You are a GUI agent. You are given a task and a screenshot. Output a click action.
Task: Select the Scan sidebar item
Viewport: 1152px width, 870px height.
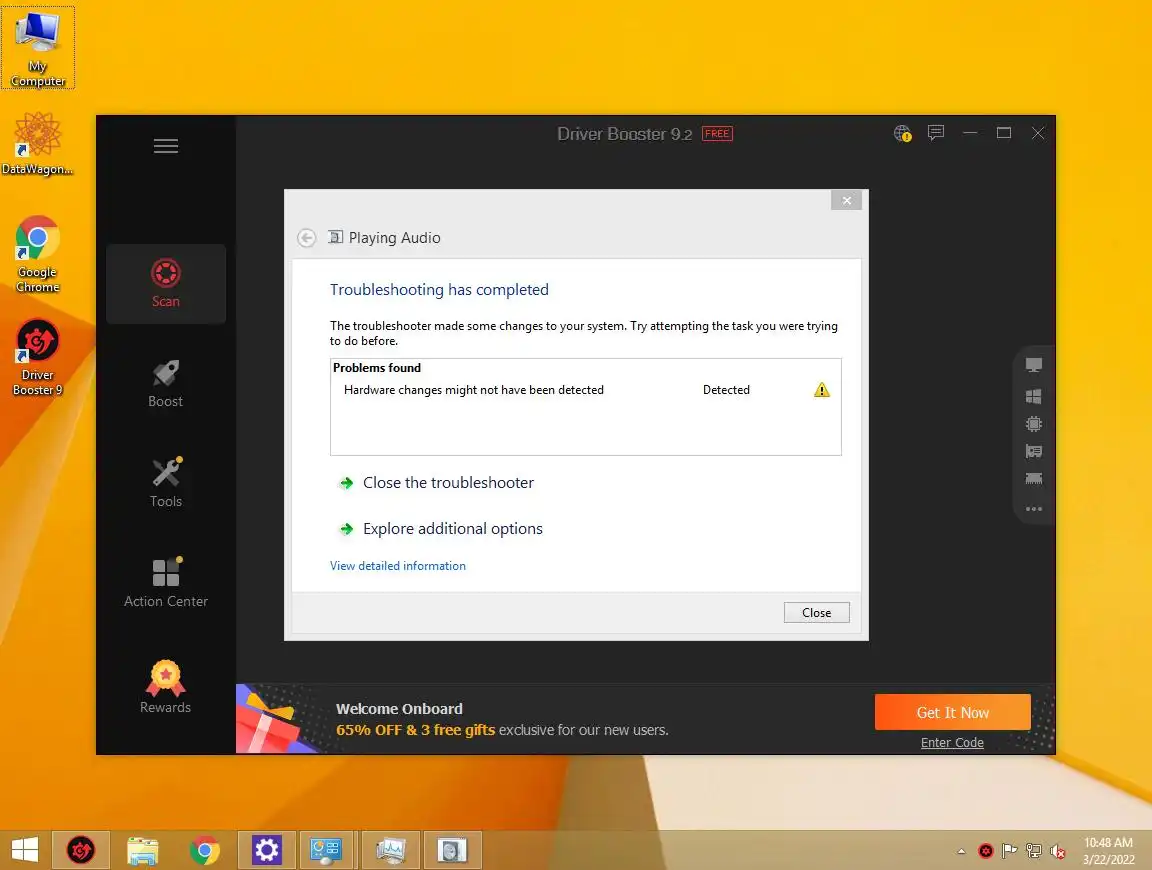pyautogui.click(x=165, y=284)
